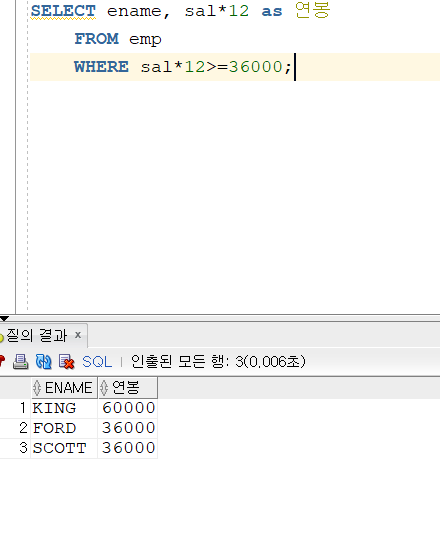Switch to the 질의 결과 tab
The width and height of the screenshot is (440, 555).
pos(36,335)
